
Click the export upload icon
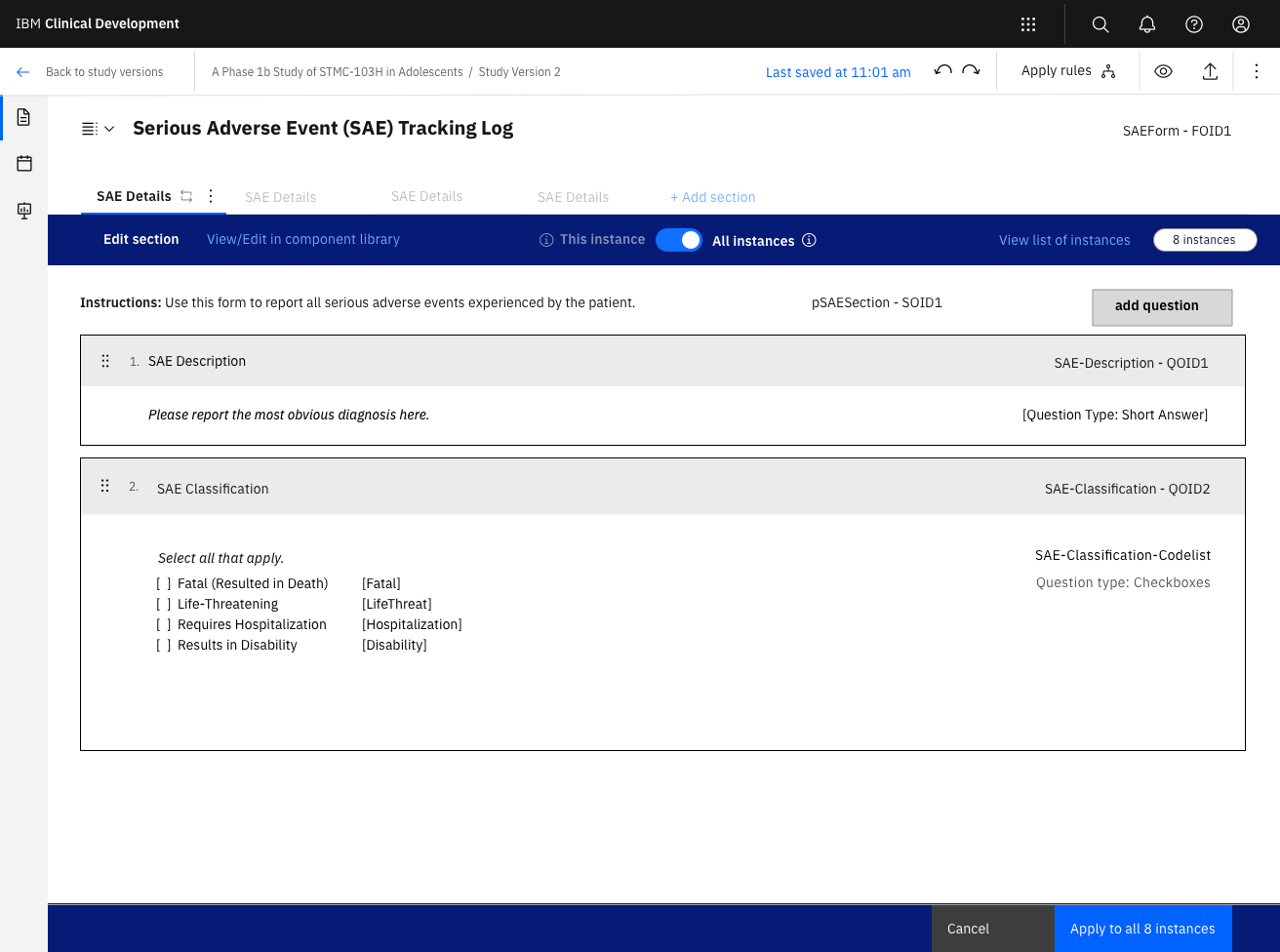[x=1210, y=71]
